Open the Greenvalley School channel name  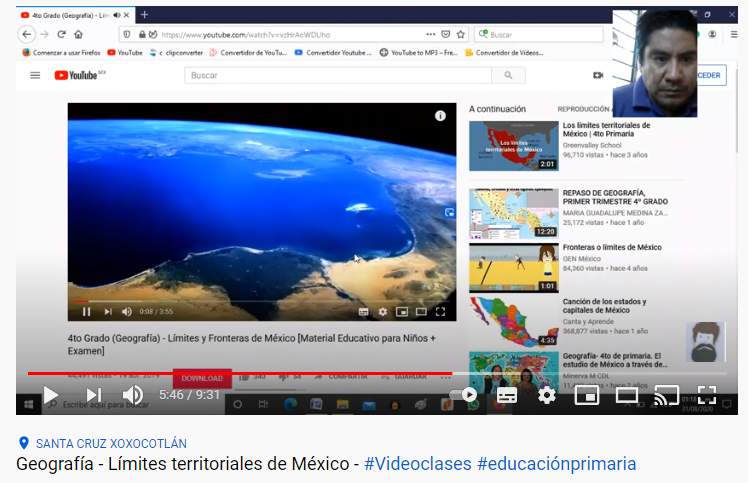point(592,145)
